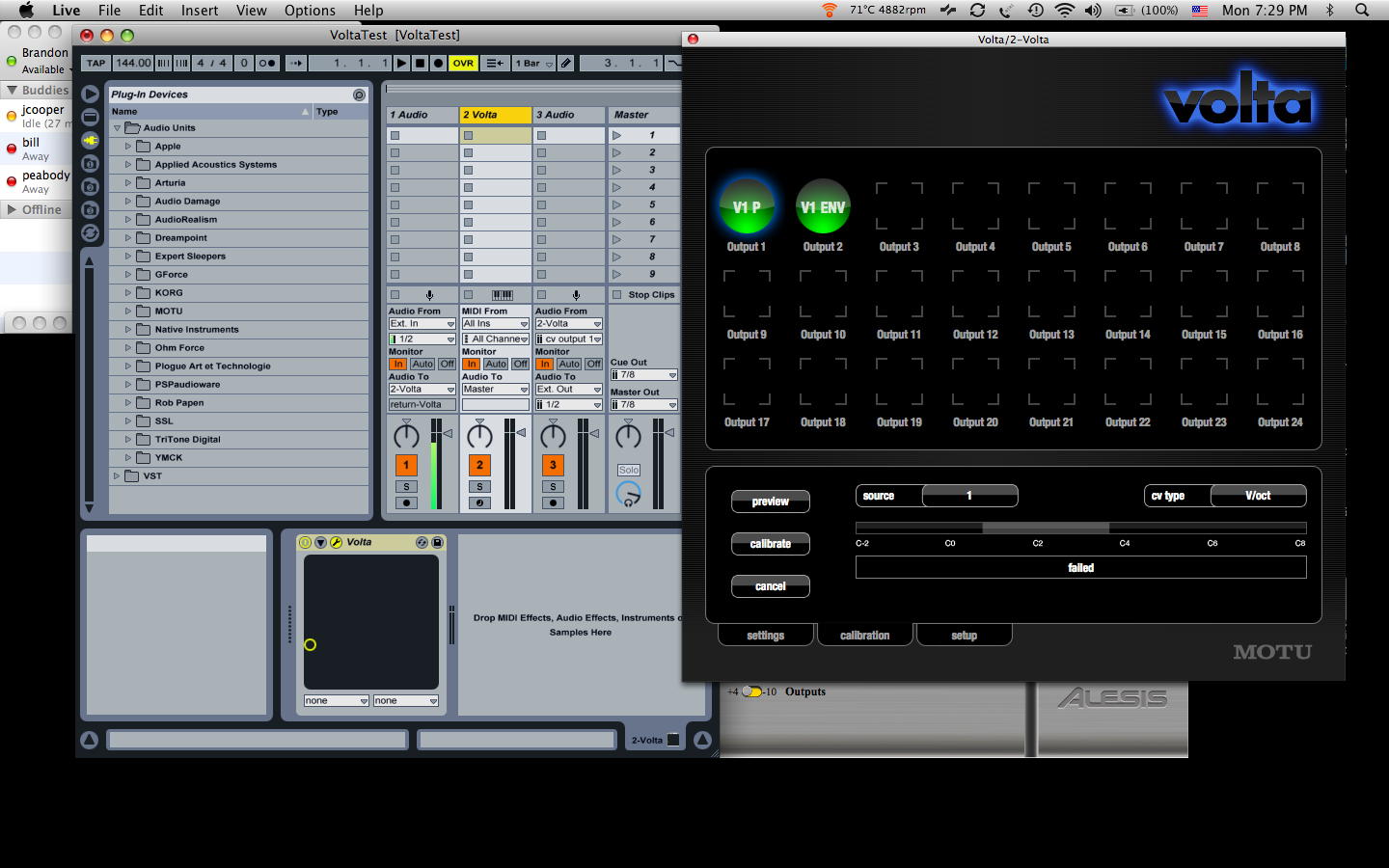Viewport: 1389px width, 868px height.
Task: Select the 2 Volta track header
Action: click(496, 115)
